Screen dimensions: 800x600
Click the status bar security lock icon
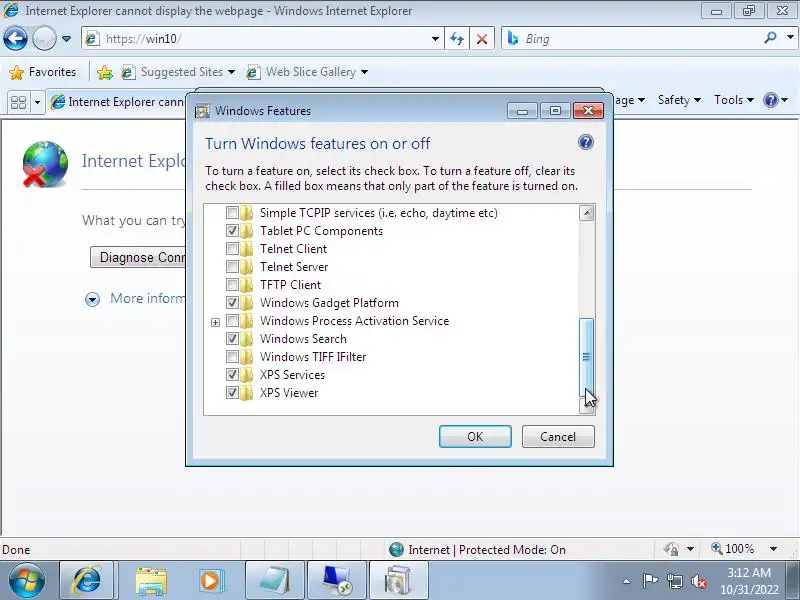click(671, 549)
